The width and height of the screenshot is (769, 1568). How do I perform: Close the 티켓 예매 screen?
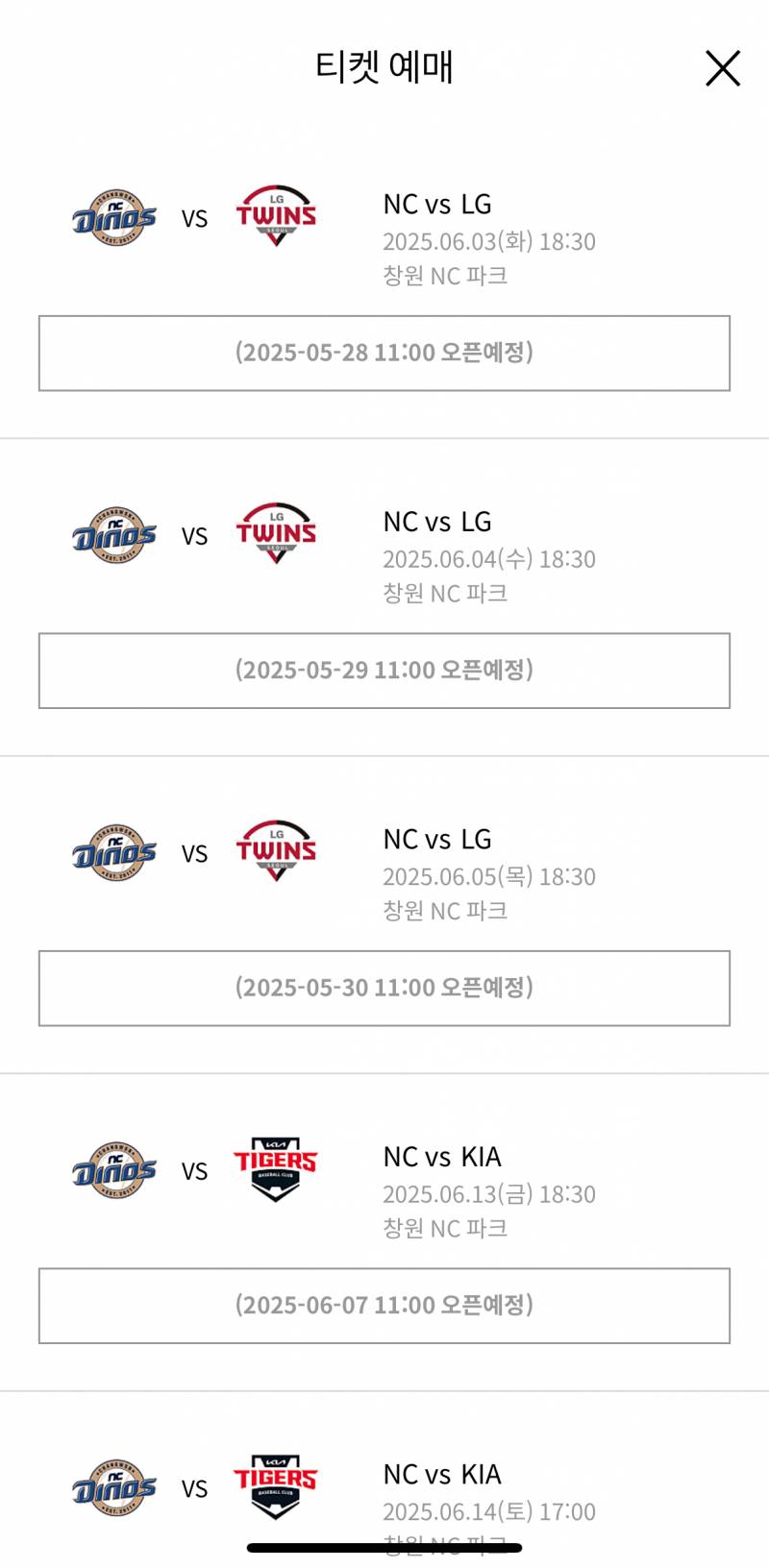[723, 69]
